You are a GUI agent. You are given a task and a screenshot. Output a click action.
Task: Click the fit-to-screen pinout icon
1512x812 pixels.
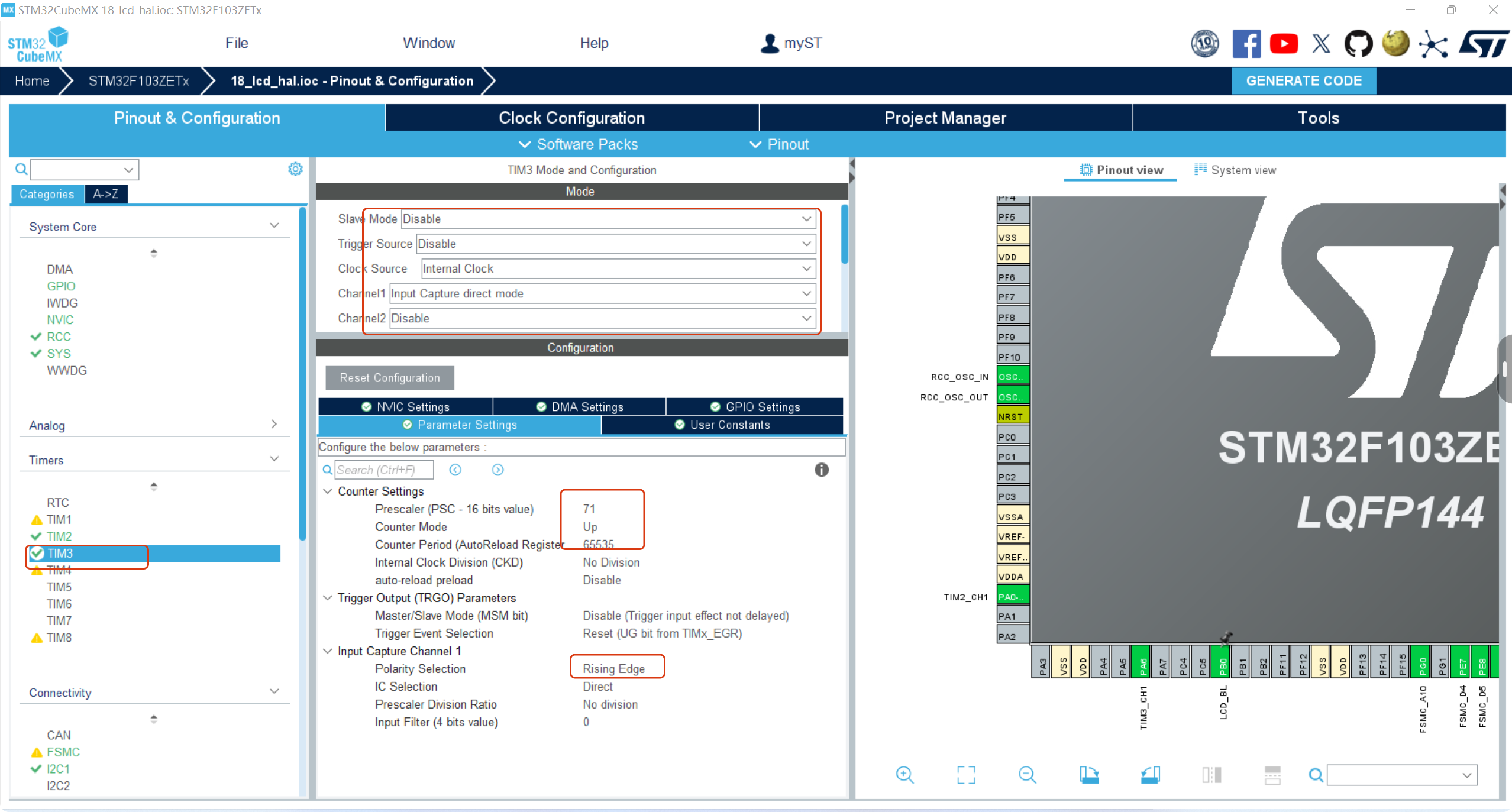[x=966, y=775]
